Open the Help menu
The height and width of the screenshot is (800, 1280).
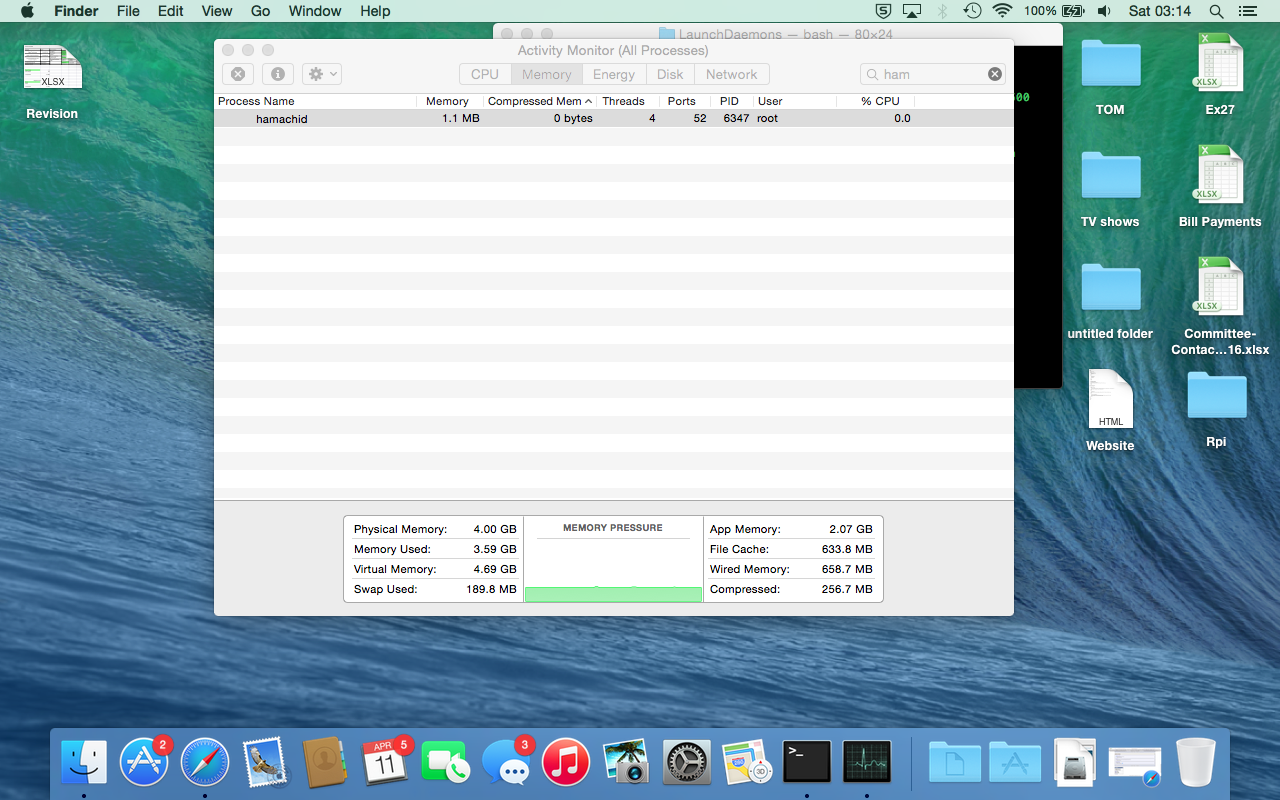tap(375, 11)
